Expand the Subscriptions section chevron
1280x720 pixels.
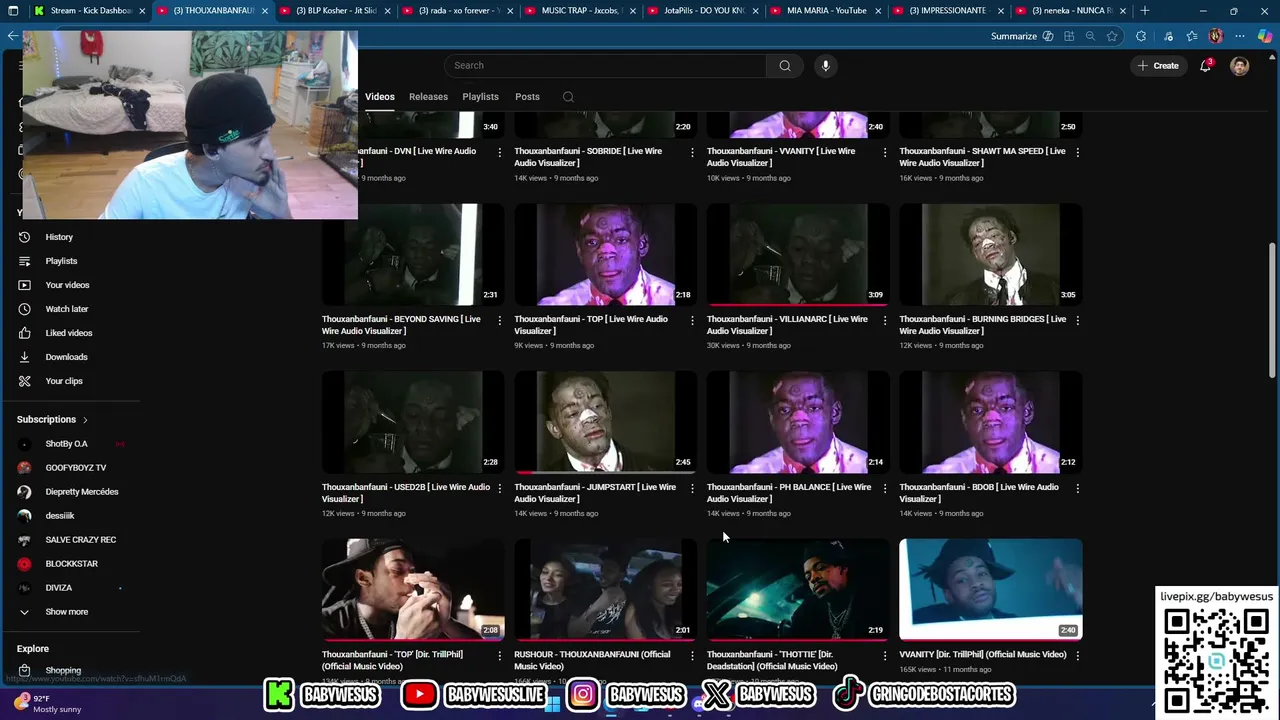(85, 420)
